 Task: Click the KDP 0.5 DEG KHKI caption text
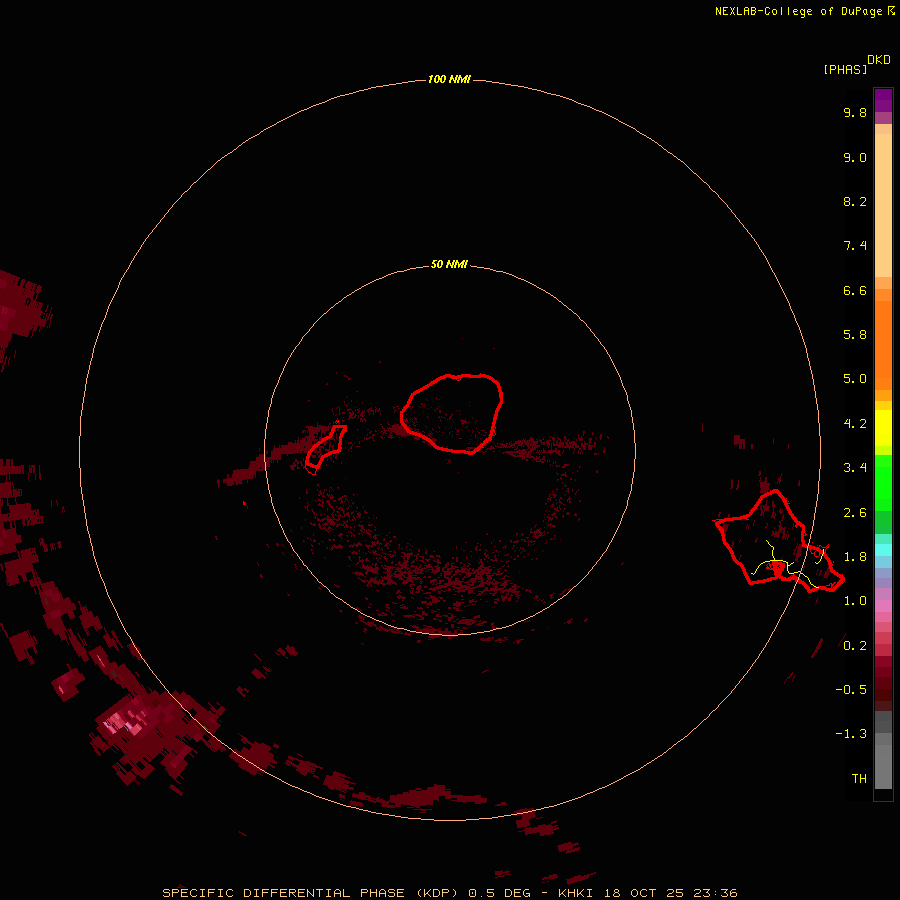[449, 893]
